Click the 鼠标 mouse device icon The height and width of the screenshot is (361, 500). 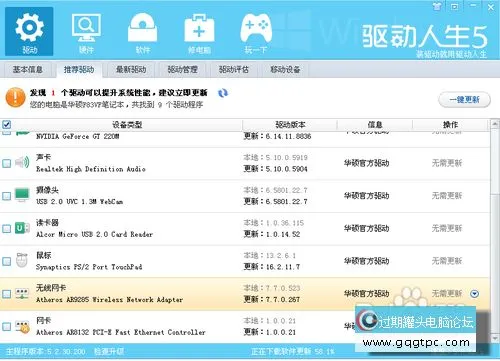pyautogui.click(x=22, y=260)
